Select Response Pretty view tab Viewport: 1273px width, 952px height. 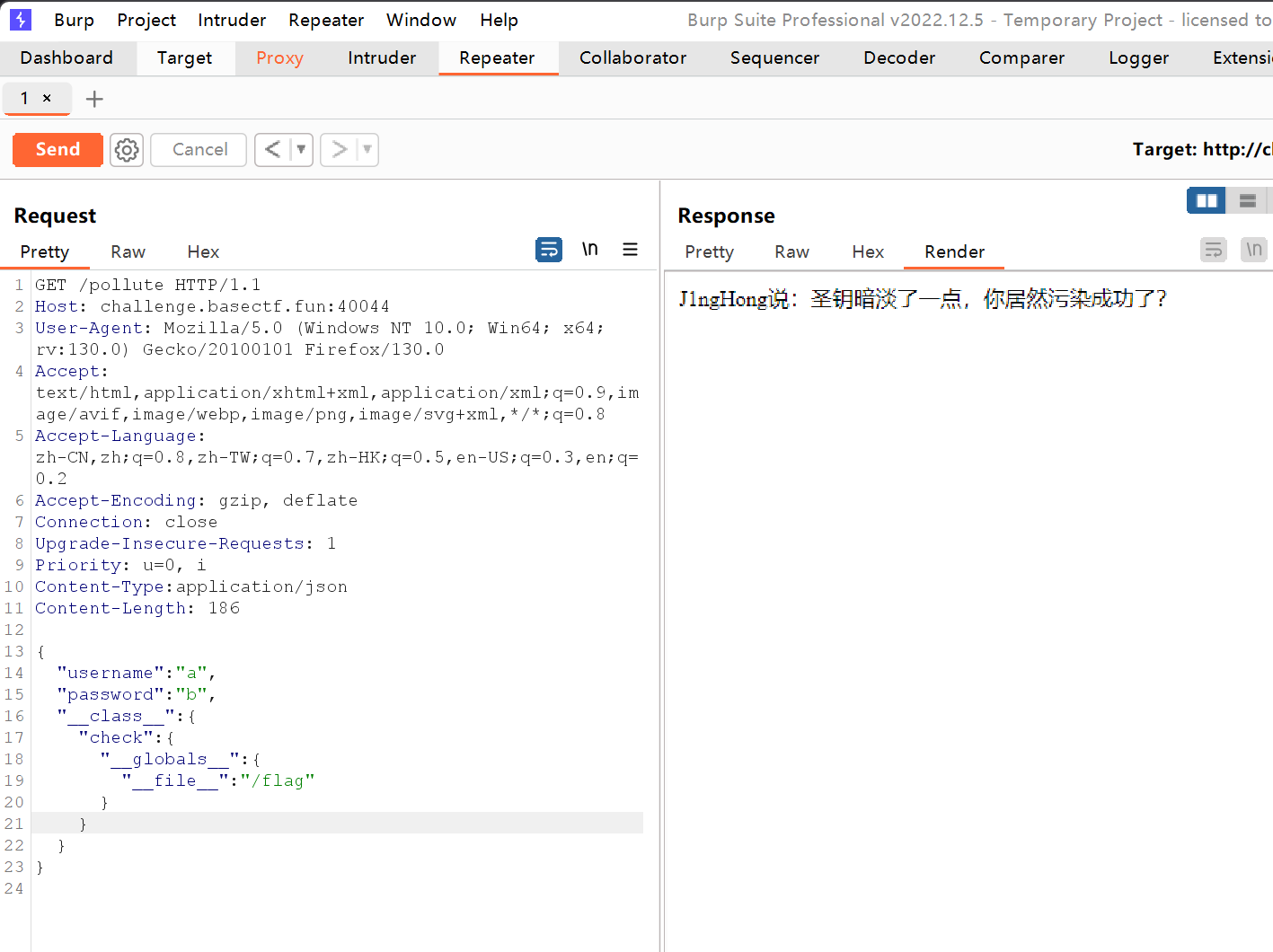pyautogui.click(x=709, y=252)
